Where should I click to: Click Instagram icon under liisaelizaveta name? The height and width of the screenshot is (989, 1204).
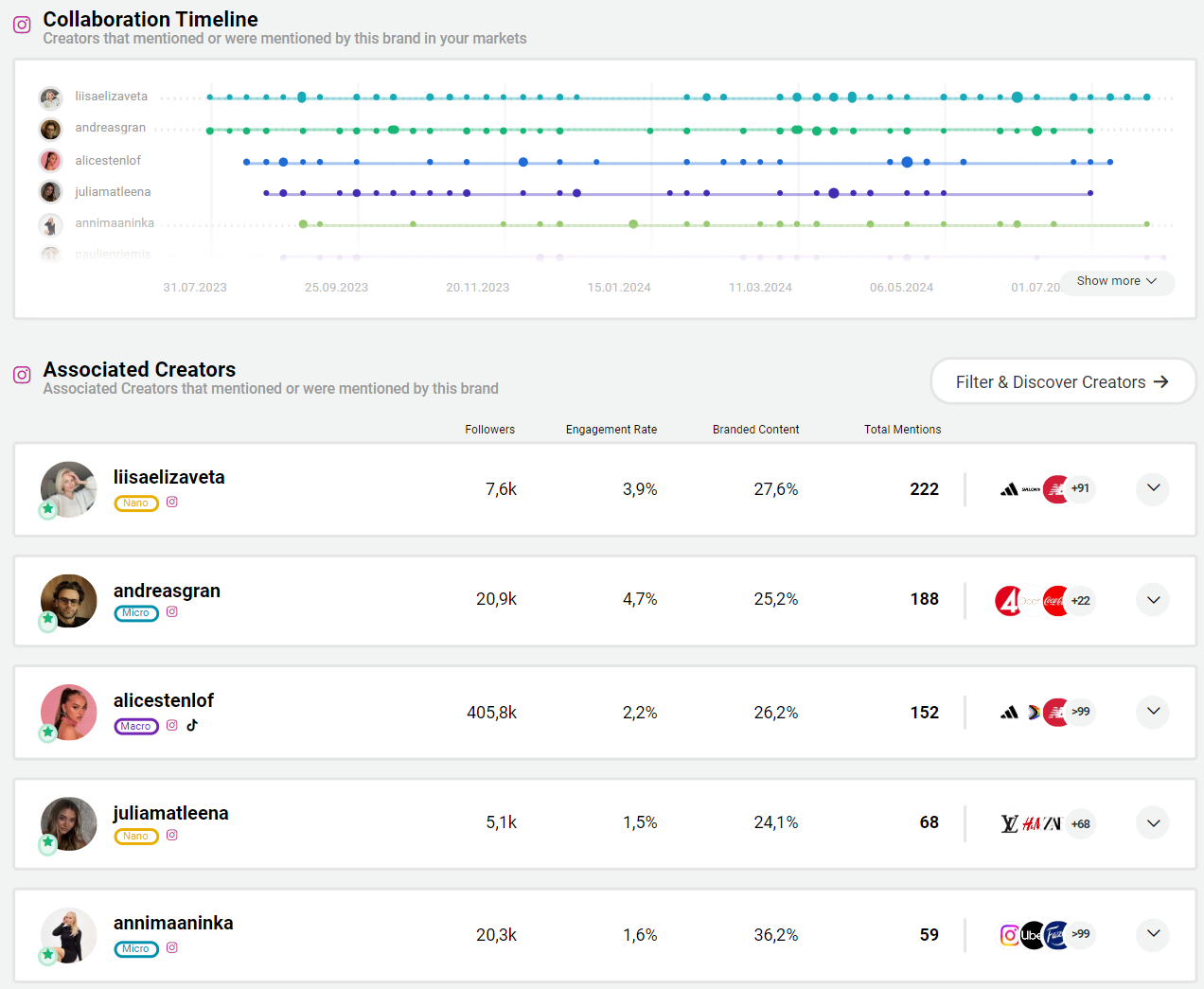coord(172,502)
